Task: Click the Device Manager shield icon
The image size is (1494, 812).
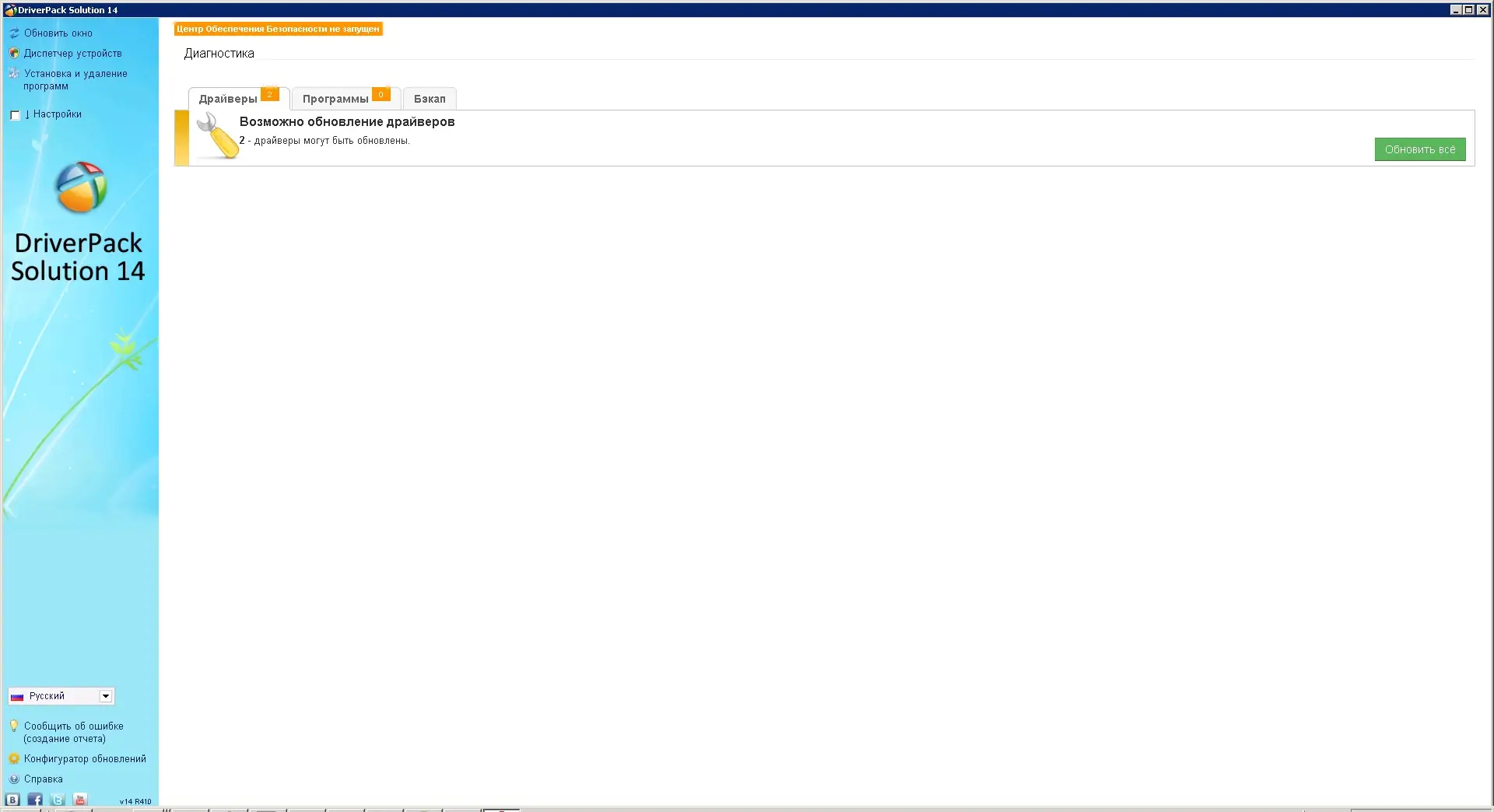Action: (14, 54)
